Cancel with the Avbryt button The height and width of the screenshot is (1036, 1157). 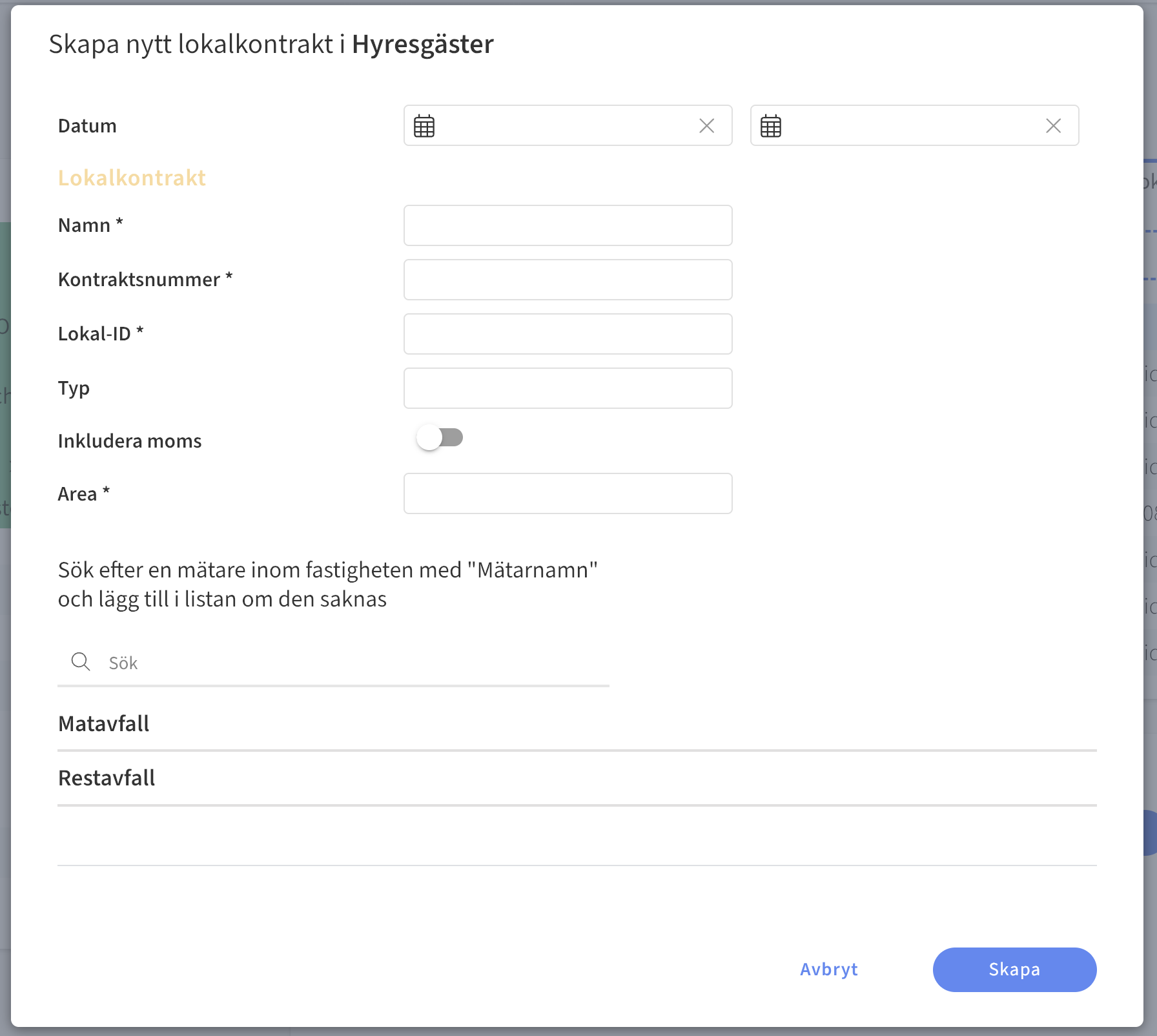pyautogui.click(x=829, y=969)
